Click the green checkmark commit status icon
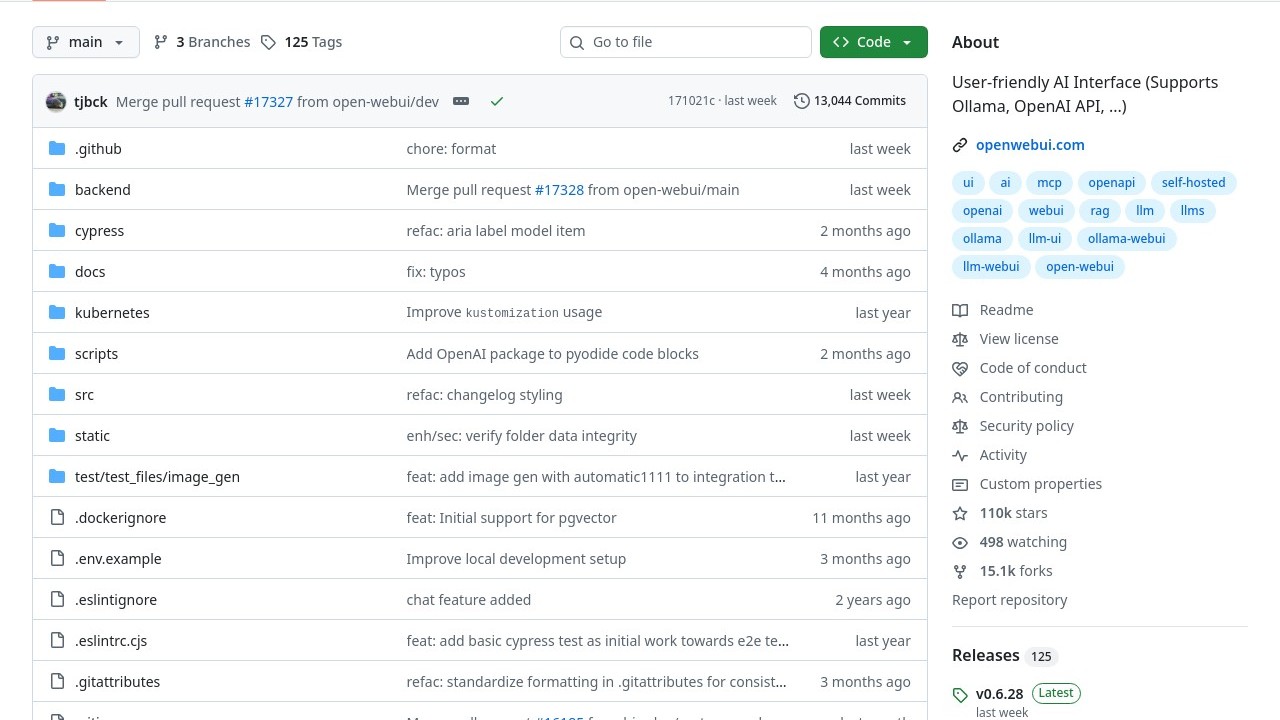 tap(497, 101)
